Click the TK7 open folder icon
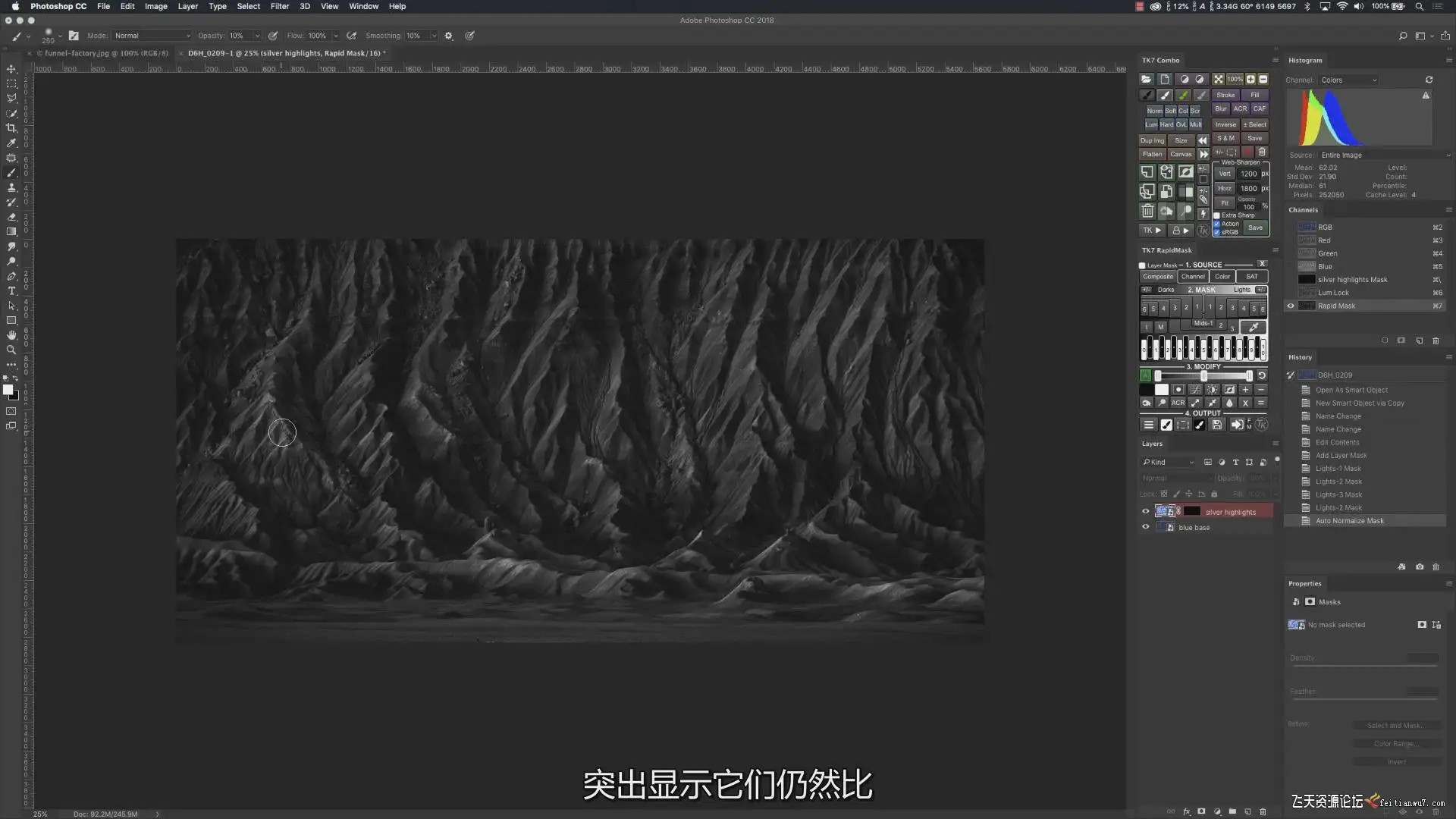 pos(1147,79)
